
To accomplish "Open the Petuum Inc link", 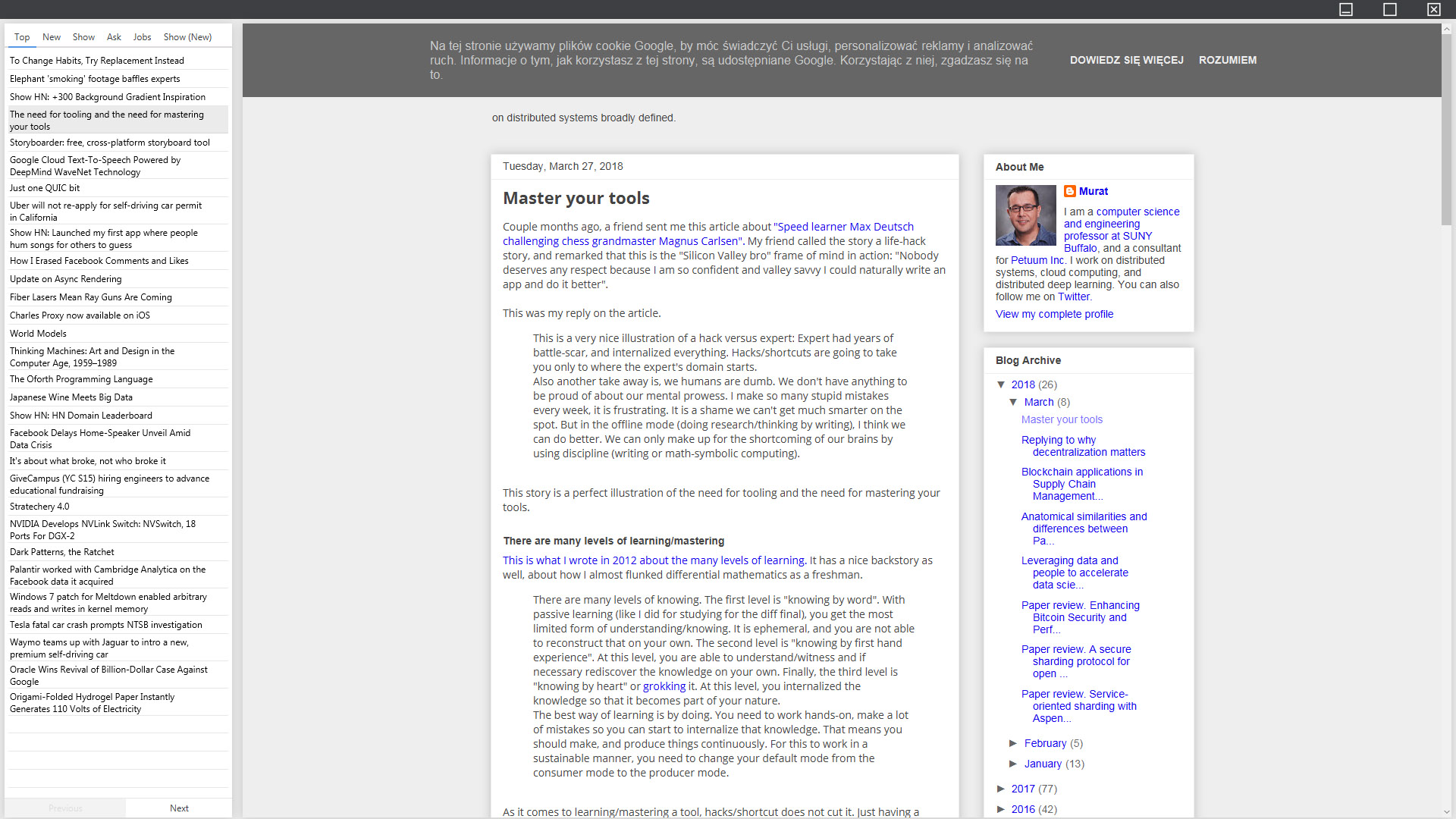I will 1036,259.
